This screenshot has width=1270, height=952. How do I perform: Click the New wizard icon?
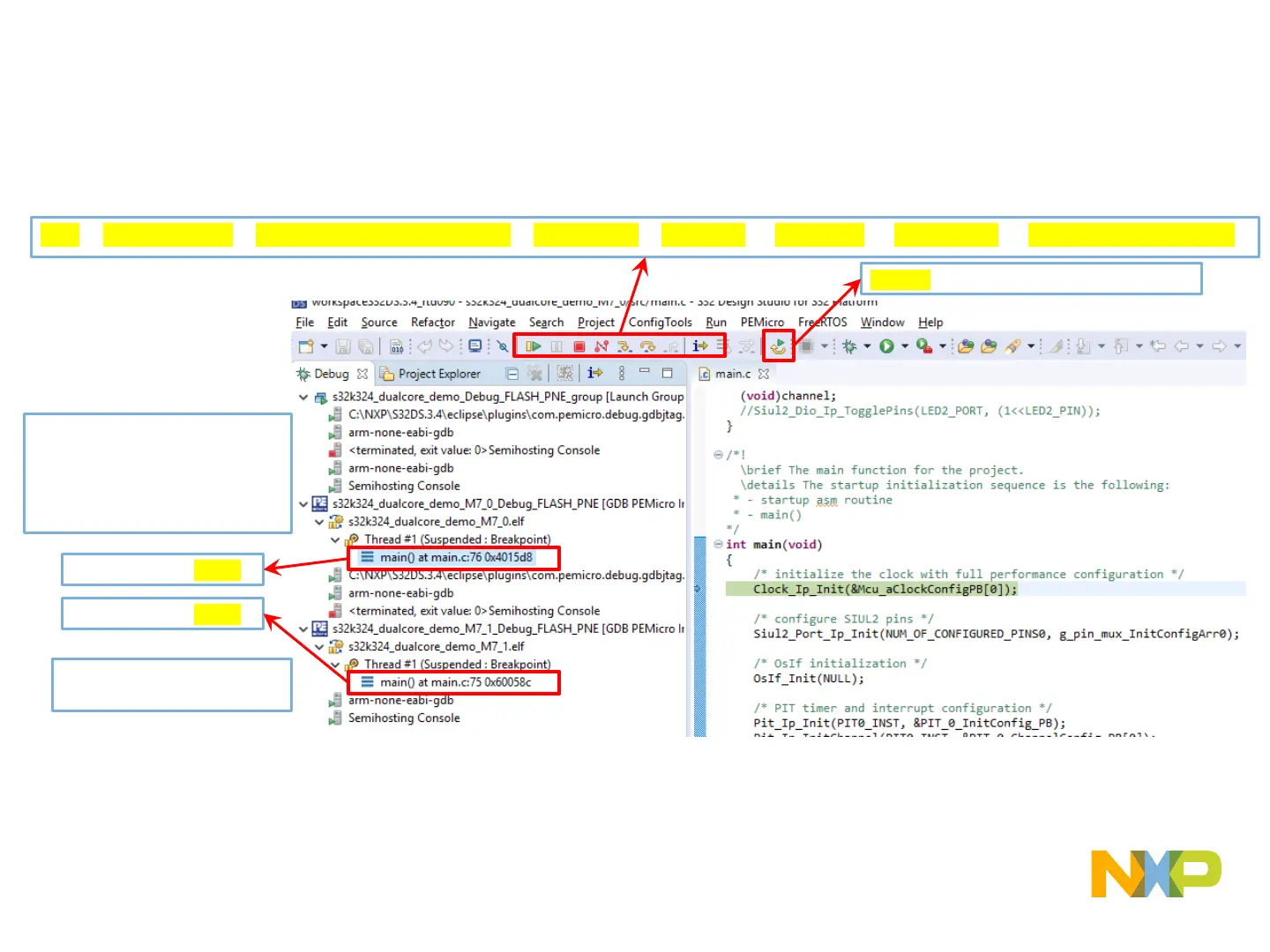[x=306, y=346]
